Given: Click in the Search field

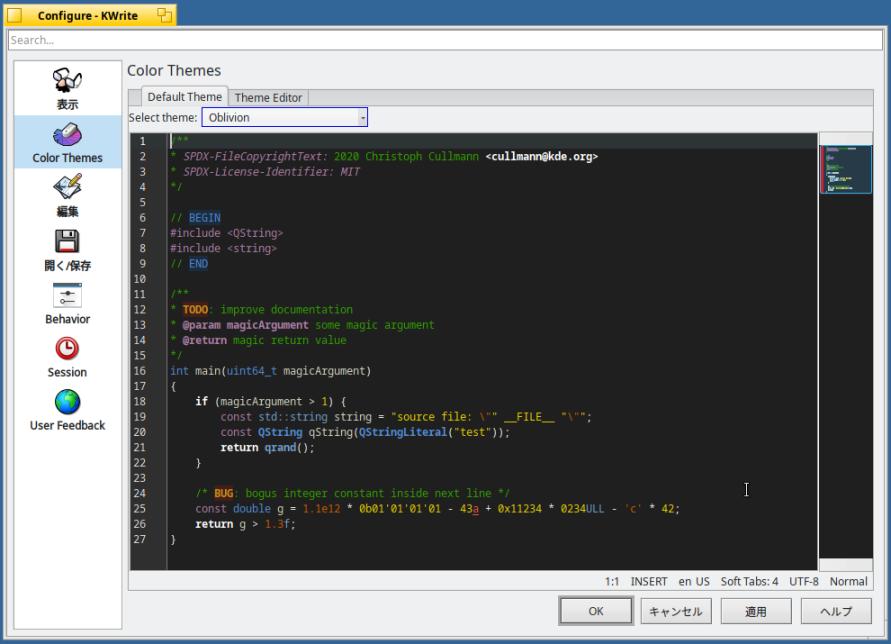Looking at the screenshot, I should pyautogui.click(x=446, y=40).
